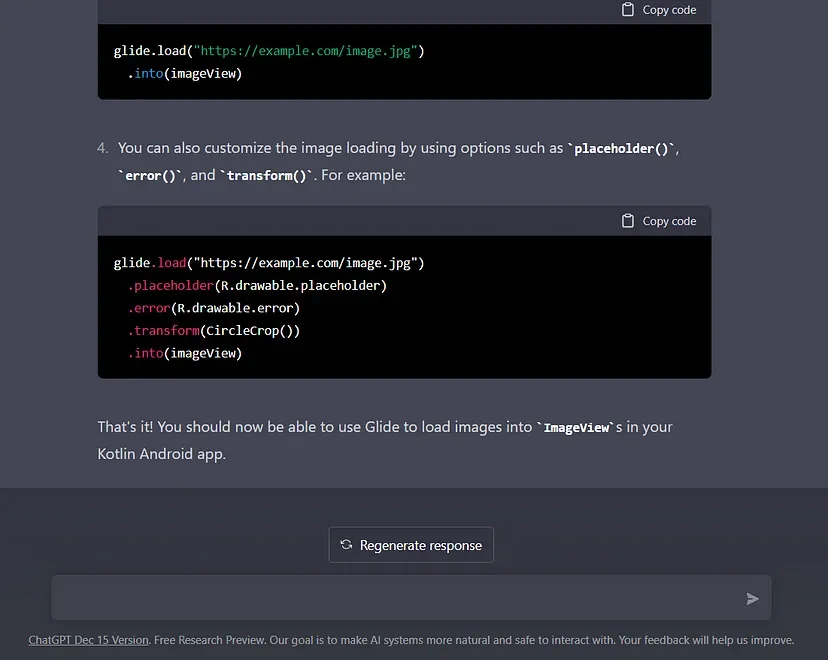Click the inline `transform()` code text
828x660 pixels.
(266, 175)
